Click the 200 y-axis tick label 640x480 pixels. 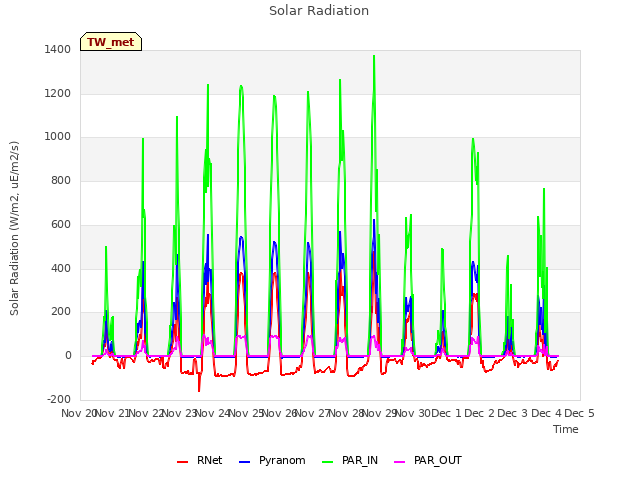click(61, 312)
